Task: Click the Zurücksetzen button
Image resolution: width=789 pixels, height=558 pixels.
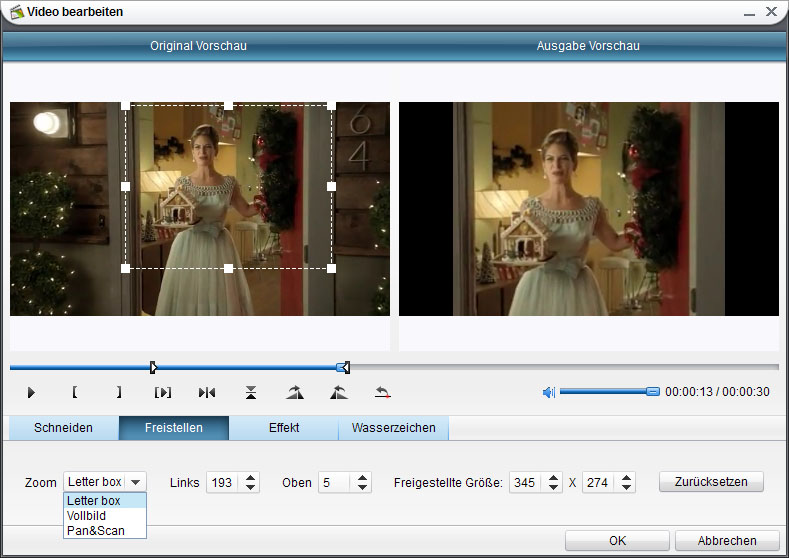Action: pyautogui.click(x=711, y=482)
